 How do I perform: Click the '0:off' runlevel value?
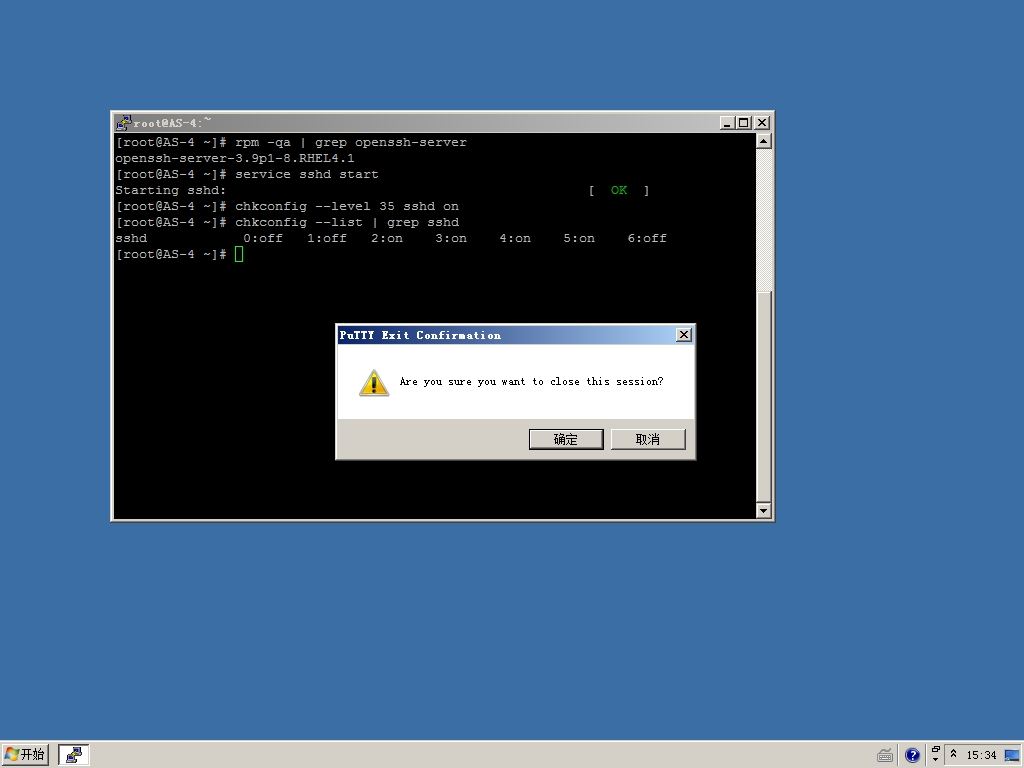coord(263,238)
